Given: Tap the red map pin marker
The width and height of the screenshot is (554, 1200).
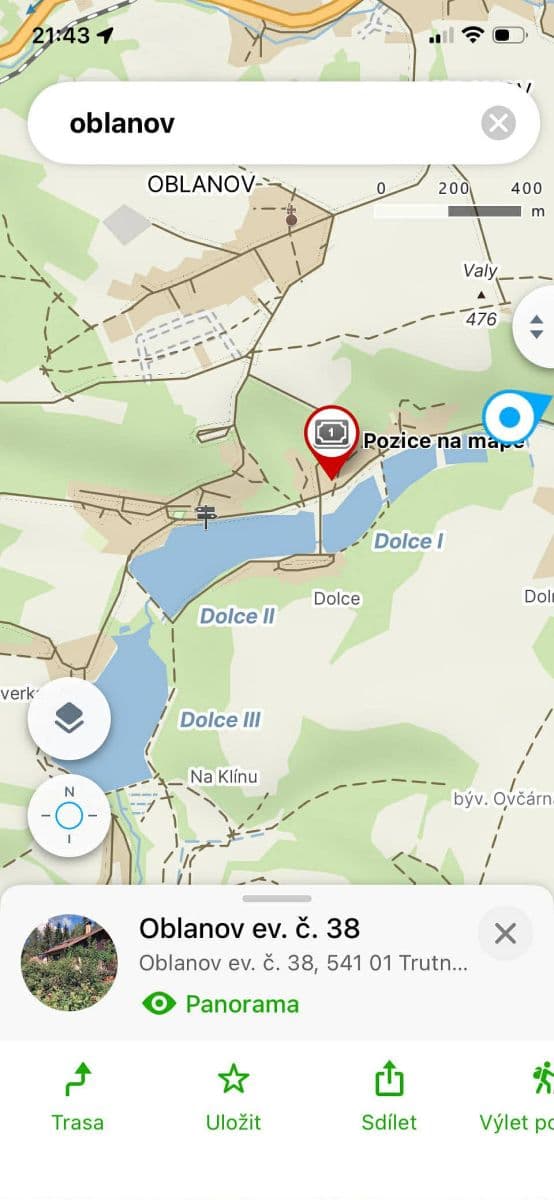Looking at the screenshot, I should pyautogui.click(x=332, y=441).
